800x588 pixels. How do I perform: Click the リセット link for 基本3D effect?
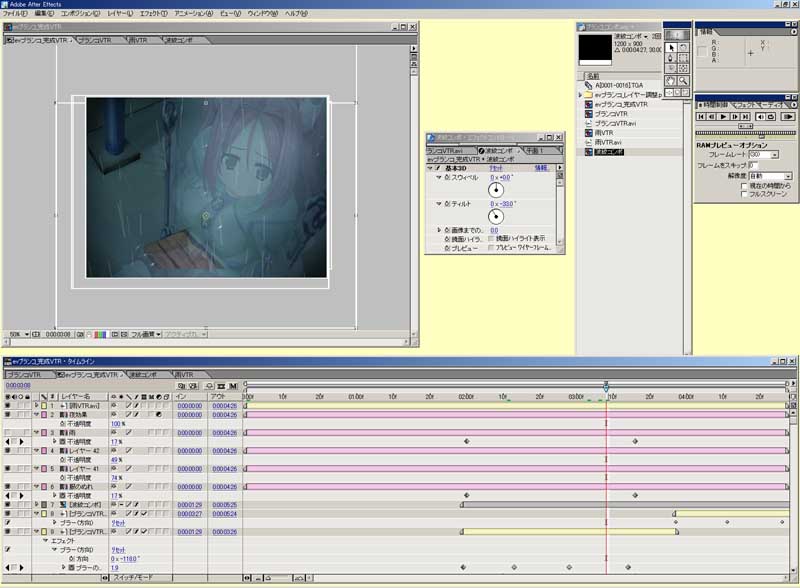496,168
